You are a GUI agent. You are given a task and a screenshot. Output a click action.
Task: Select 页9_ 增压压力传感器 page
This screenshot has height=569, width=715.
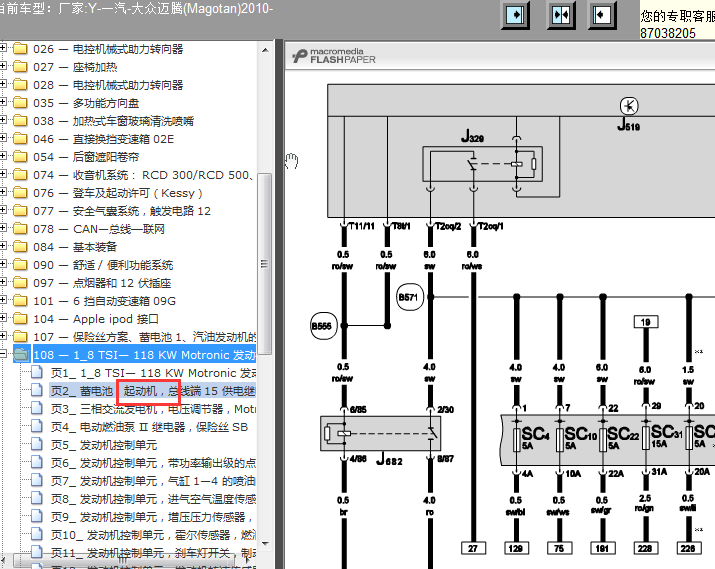point(153,517)
